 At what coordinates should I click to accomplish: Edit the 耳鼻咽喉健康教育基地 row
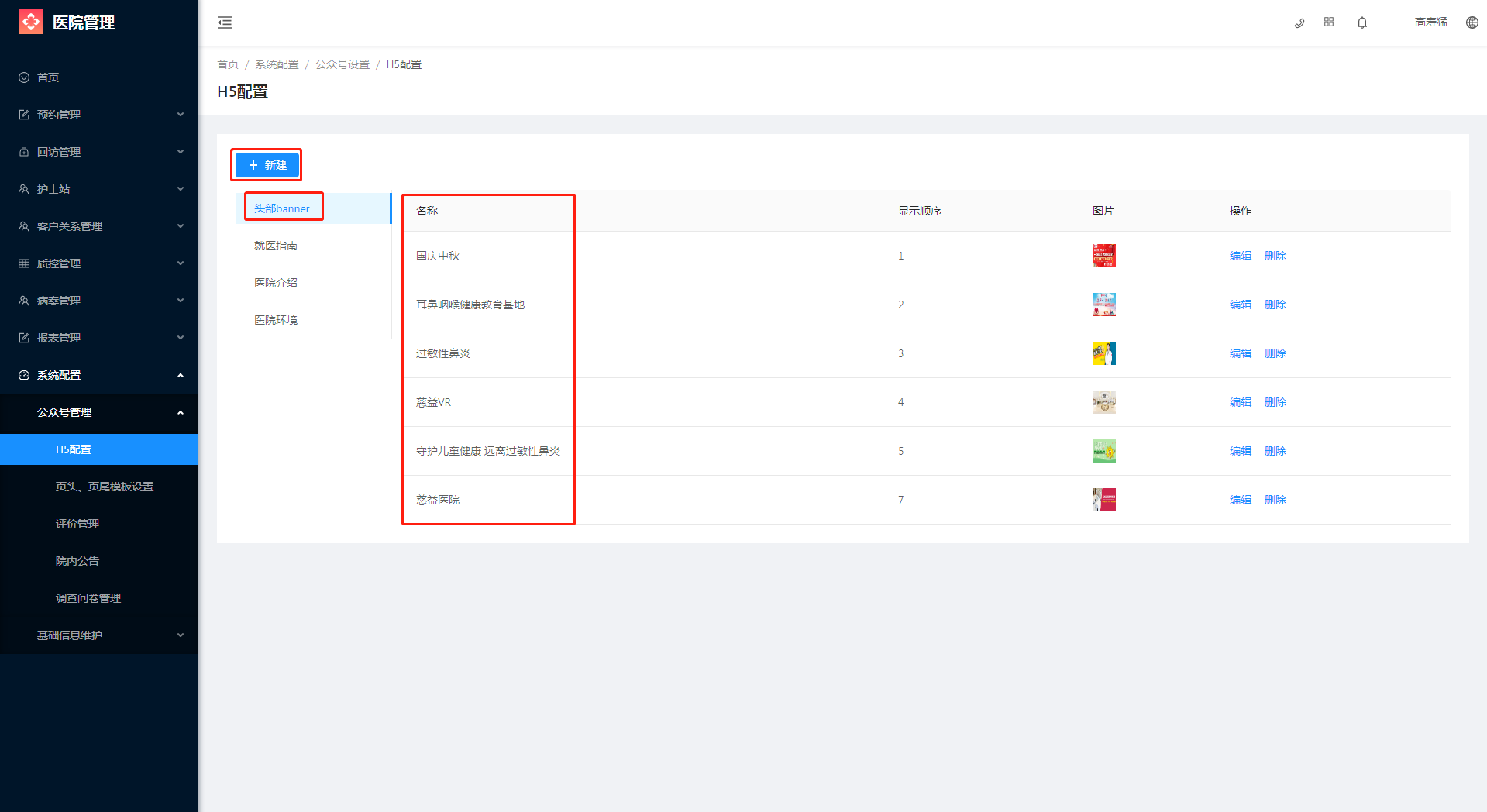tap(1240, 304)
